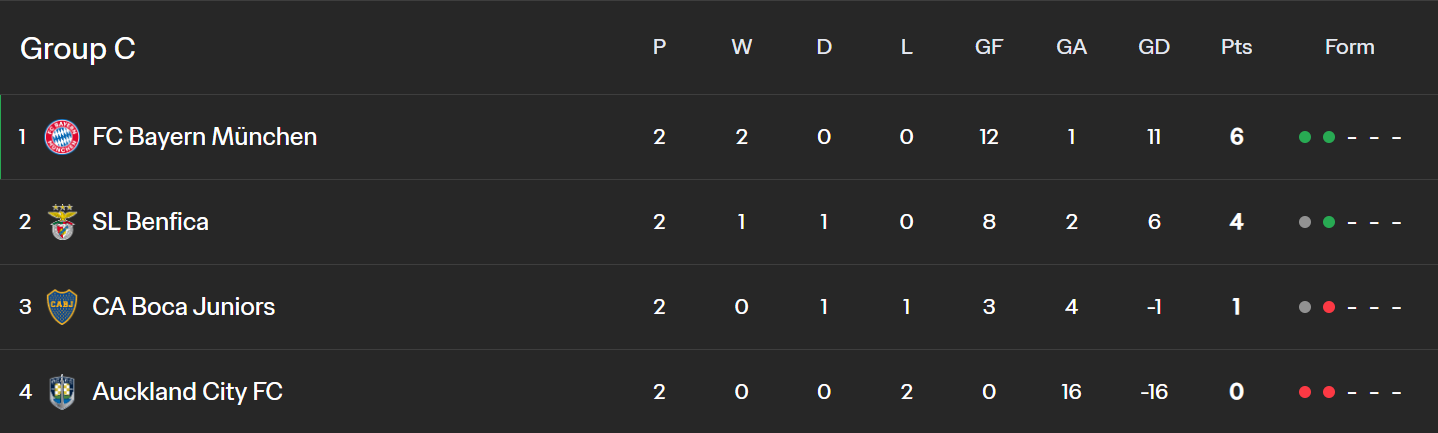Click the Pts column header
The image size is (1438, 433).
coord(1236,47)
